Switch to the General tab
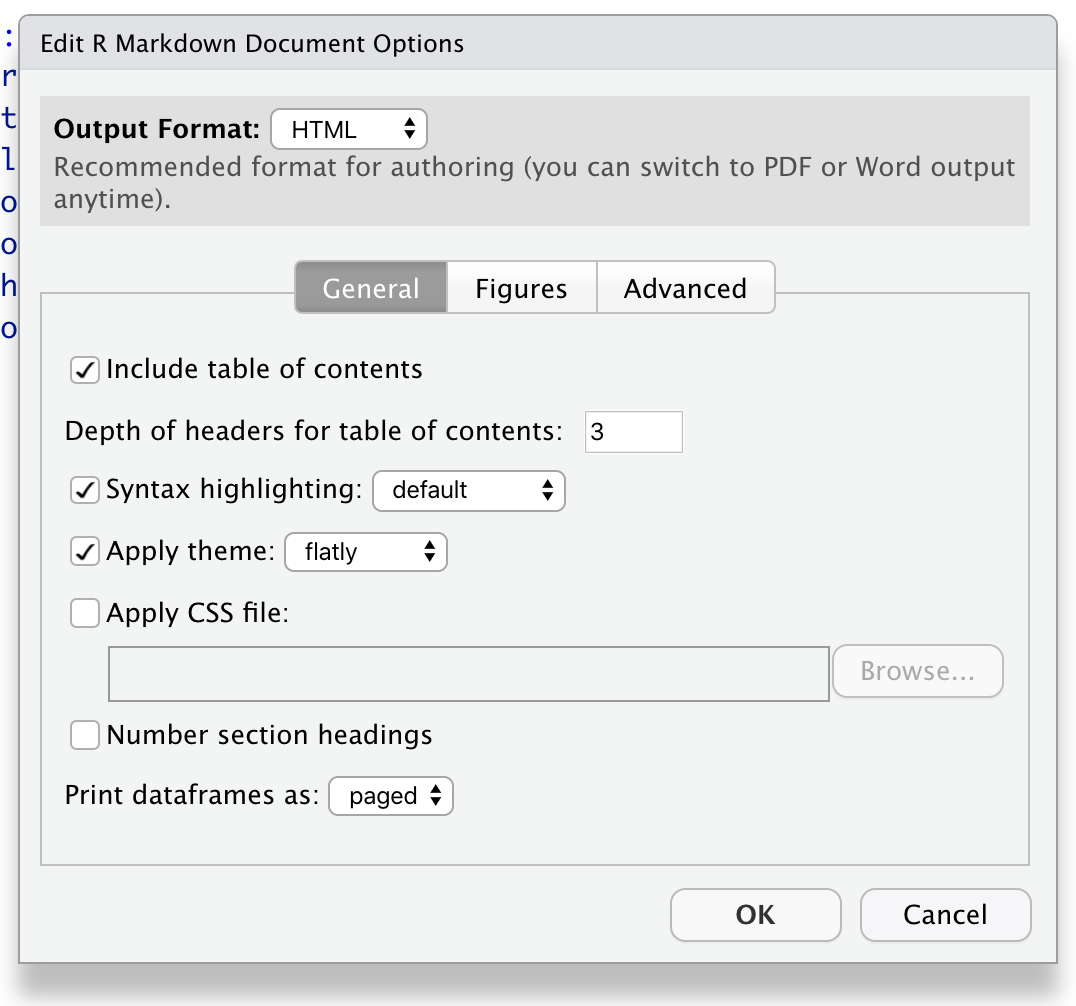 (371, 289)
